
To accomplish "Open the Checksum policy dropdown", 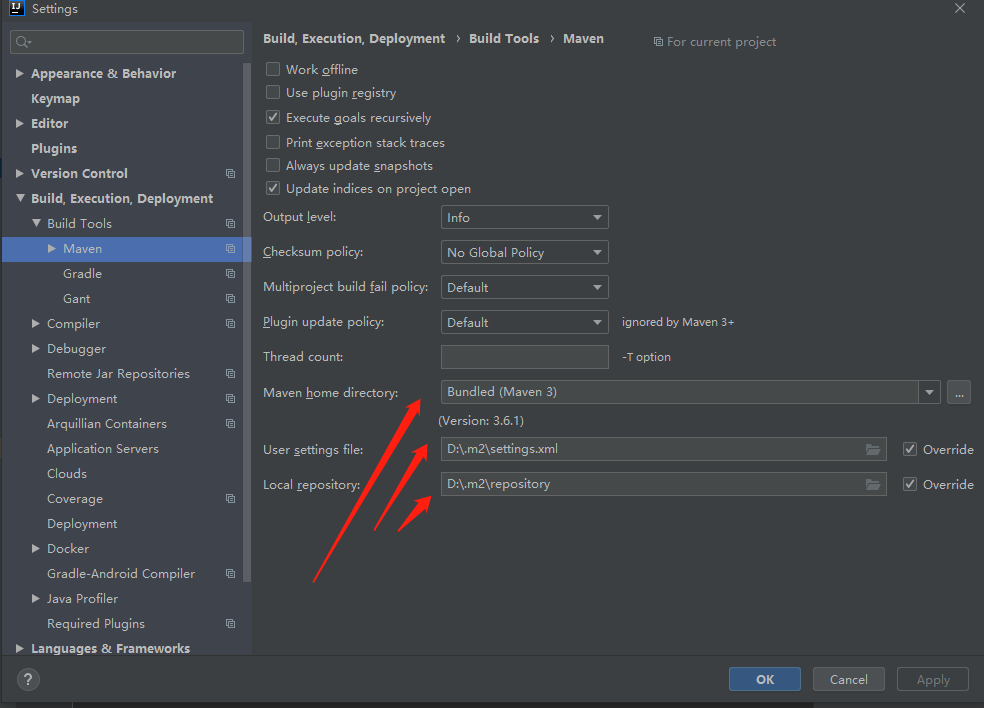I will click(524, 253).
